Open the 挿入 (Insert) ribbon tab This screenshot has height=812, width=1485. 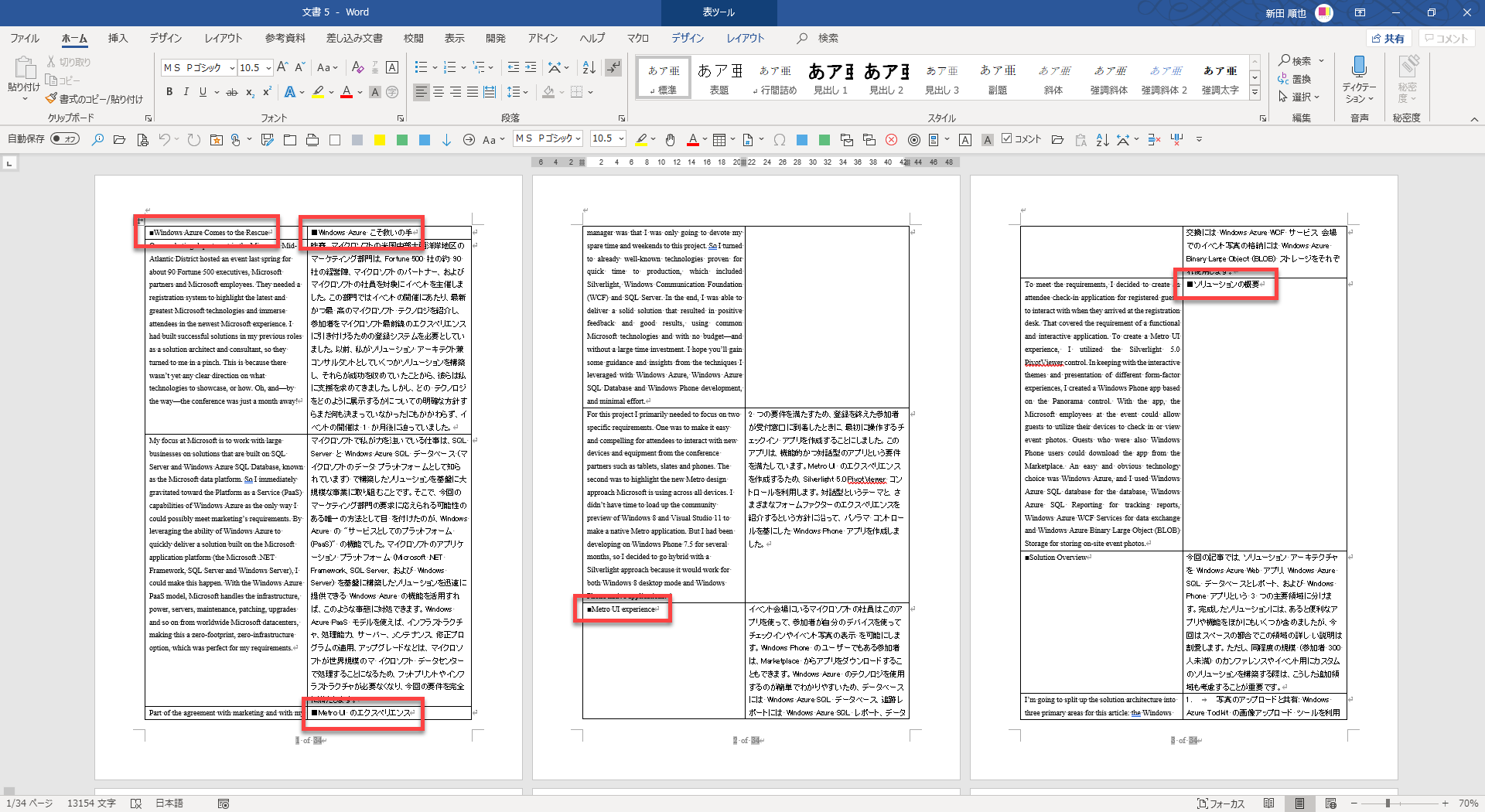118,38
